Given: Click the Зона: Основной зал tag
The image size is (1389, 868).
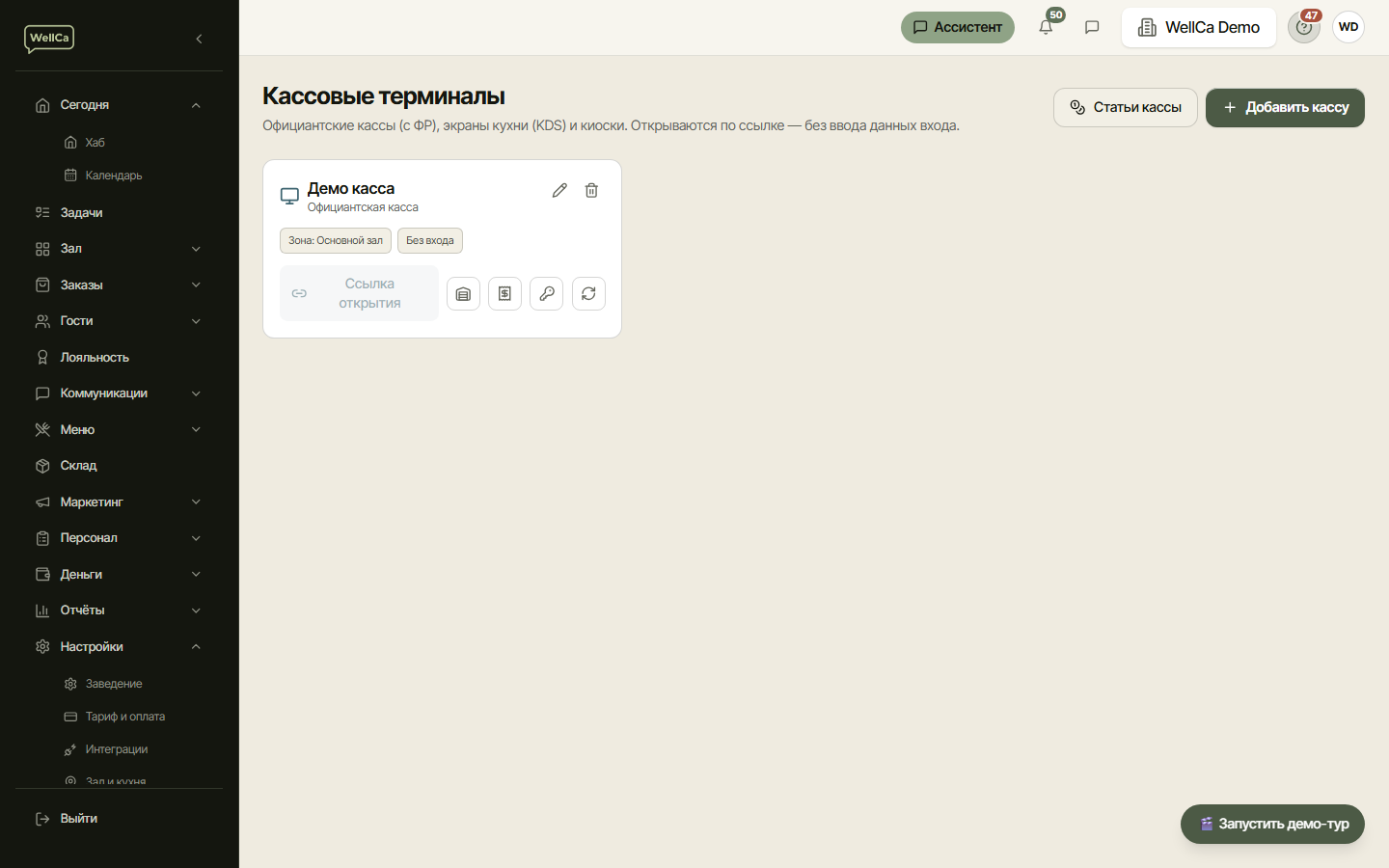Looking at the screenshot, I should point(336,240).
